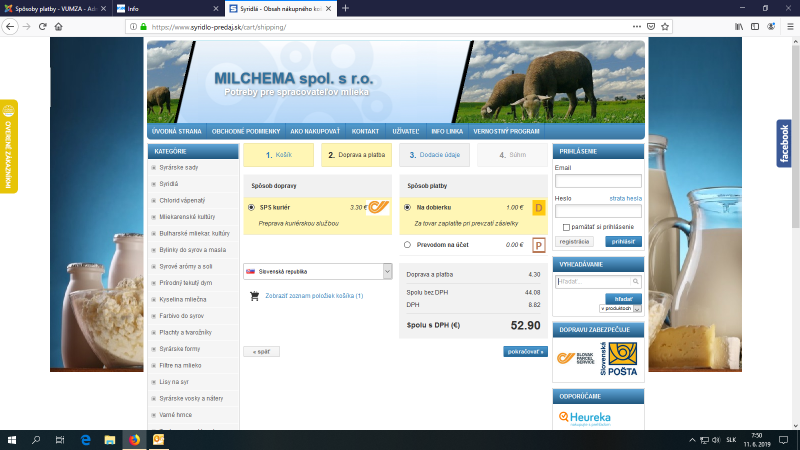Open OBCHODNÉ PODMIENKY menu item
This screenshot has height=450, width=800.
click(x=246, y=131)
